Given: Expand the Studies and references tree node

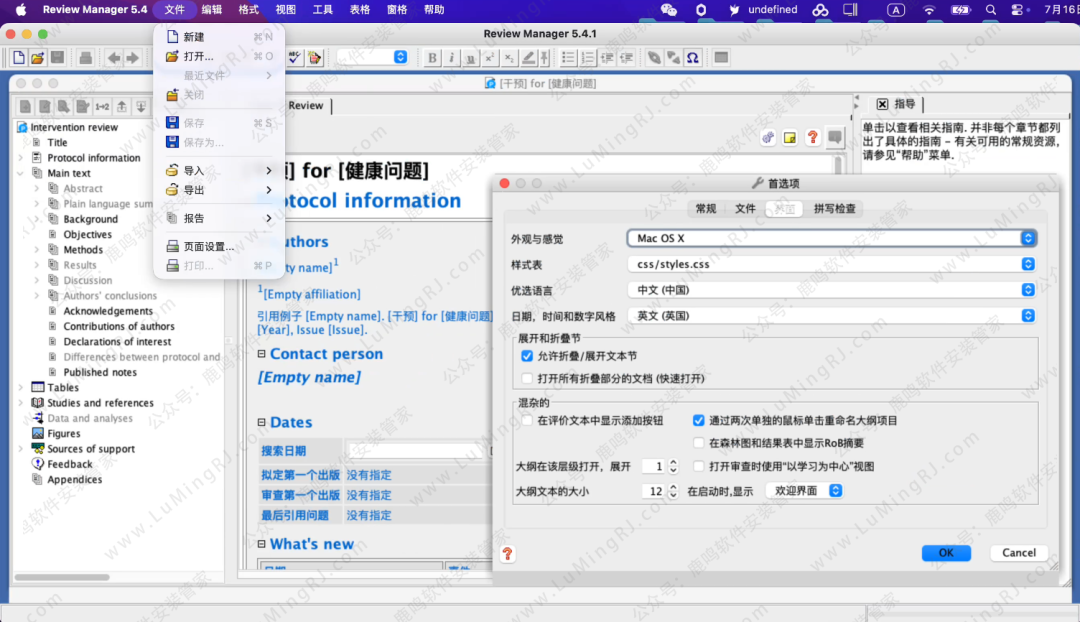Looking at the screenshot, I should pyautogui.click(x=22, y=403).
